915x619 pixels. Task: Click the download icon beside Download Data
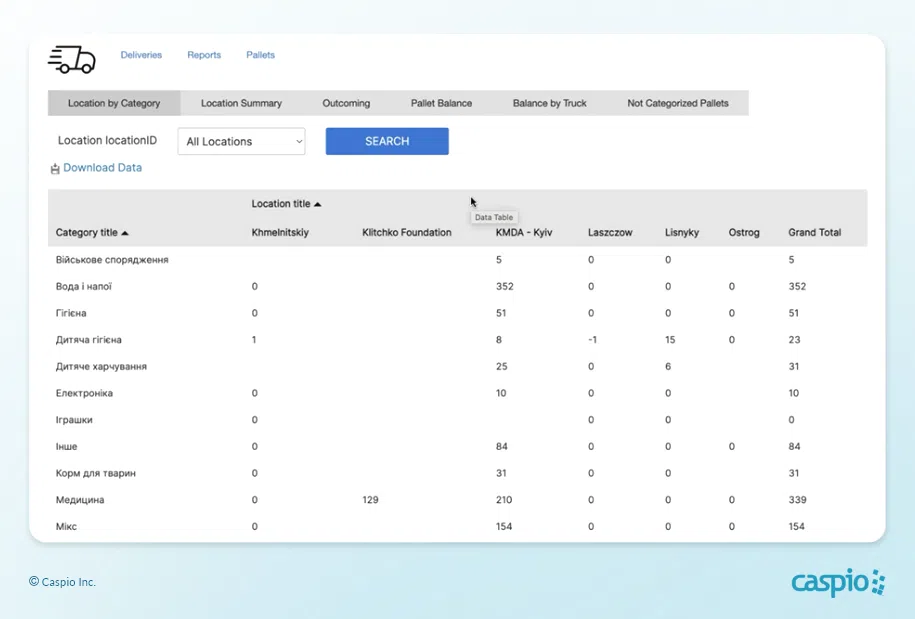[x=55, y=169]
